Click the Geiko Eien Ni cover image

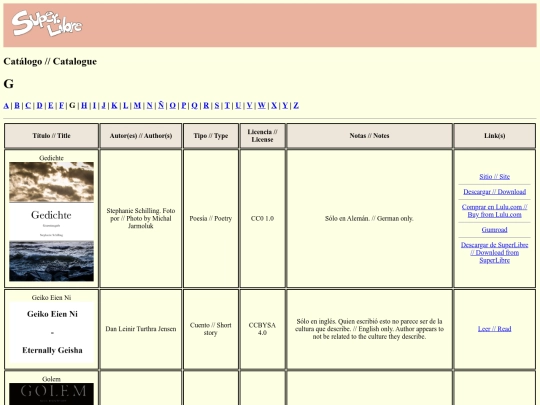pyautogui.click(x=51, y=332)
